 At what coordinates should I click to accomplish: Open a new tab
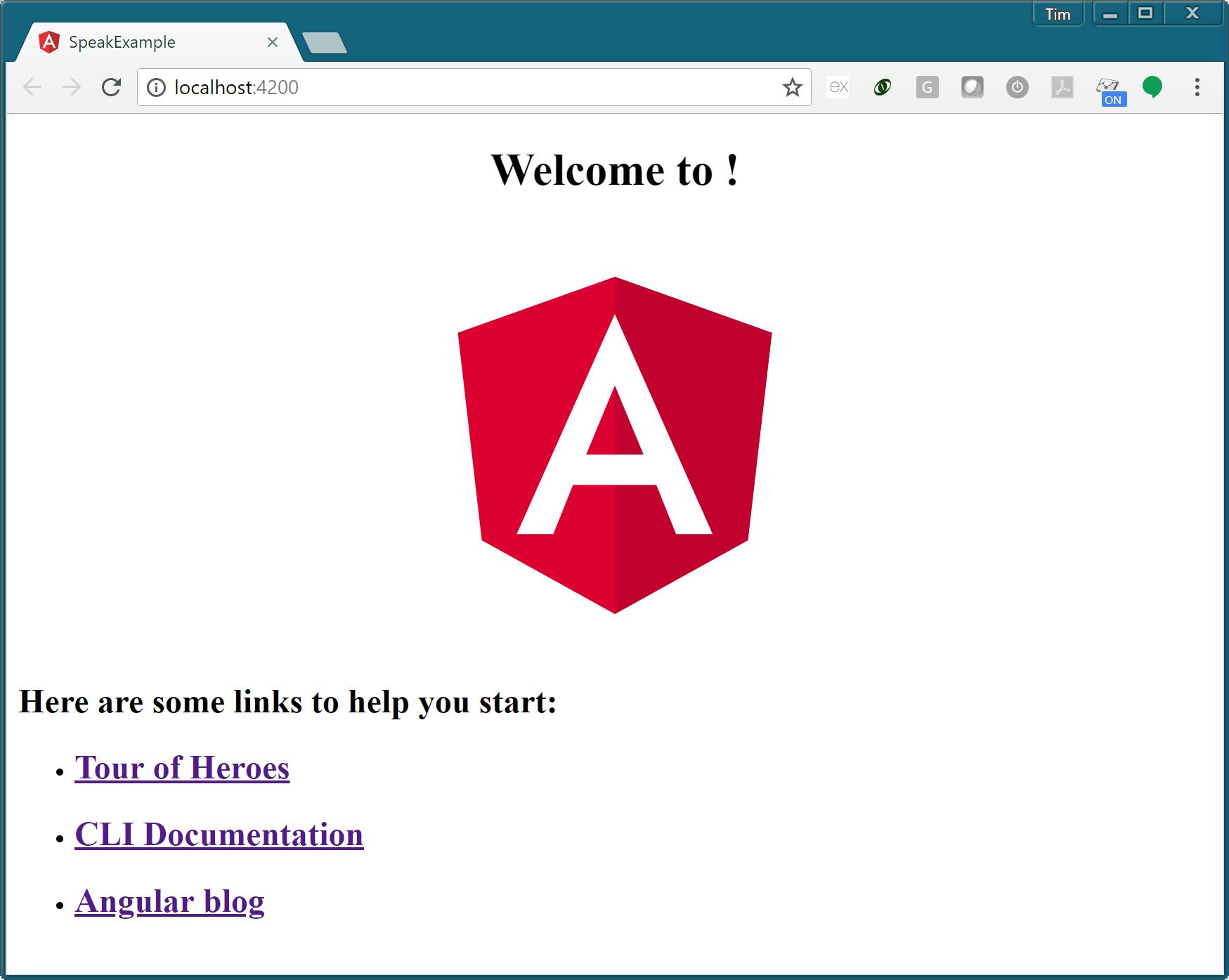point(325,43)
